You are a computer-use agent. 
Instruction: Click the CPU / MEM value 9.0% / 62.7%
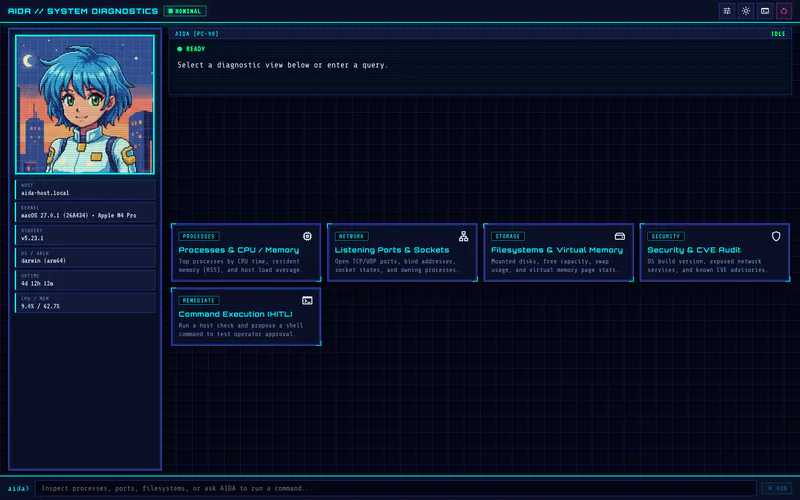pyautogui.click(x=40, y=306)
